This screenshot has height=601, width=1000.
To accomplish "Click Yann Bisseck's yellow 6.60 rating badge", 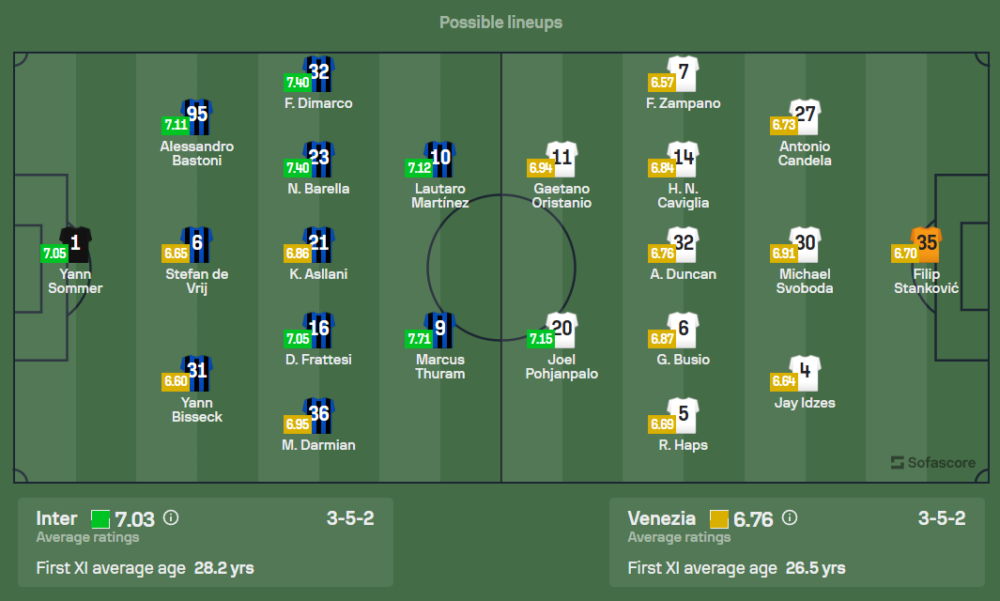I will (x=174, y=382).
